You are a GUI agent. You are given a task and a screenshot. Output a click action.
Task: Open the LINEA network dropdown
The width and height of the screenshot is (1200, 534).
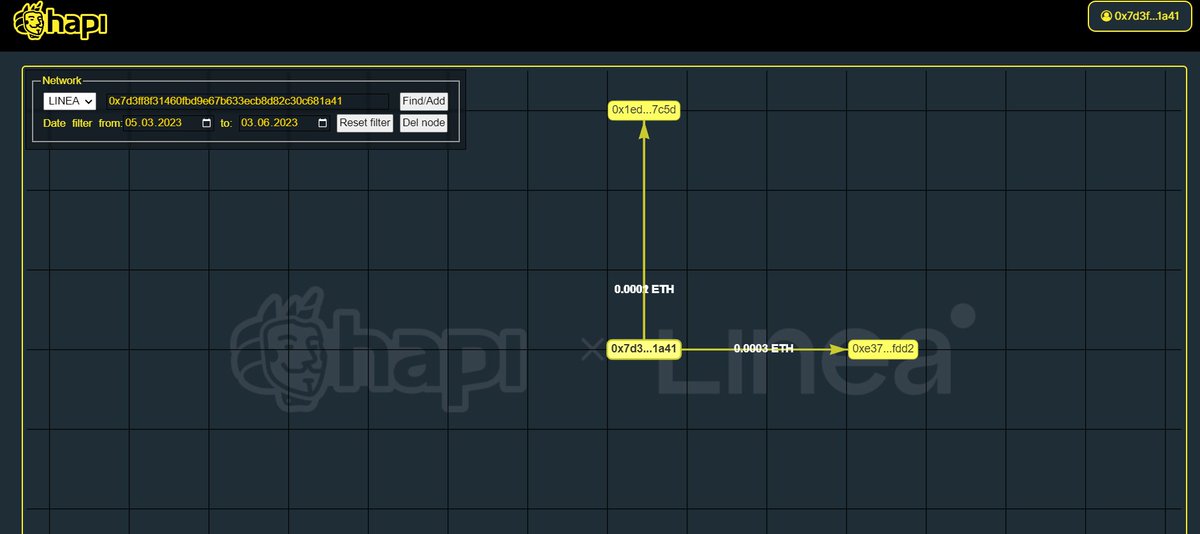(69, 101)
